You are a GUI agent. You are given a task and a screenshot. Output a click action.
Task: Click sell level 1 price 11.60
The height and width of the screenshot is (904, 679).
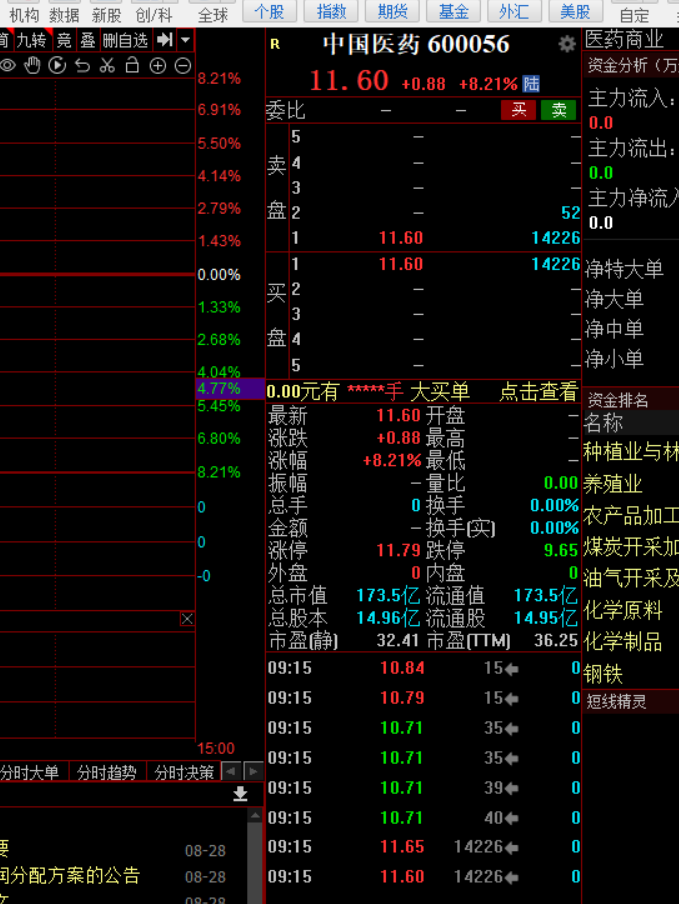pyautogui.click(x=401, y=238)
